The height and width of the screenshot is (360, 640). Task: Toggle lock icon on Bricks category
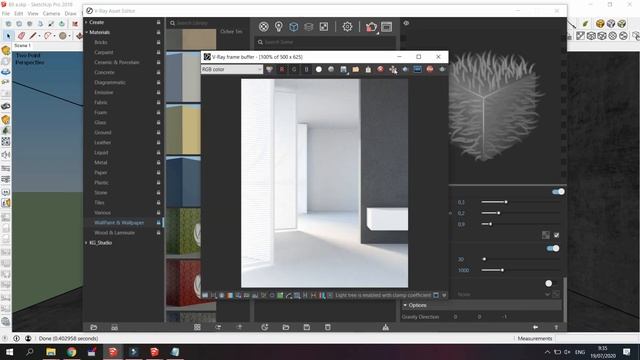click(158, 42)
